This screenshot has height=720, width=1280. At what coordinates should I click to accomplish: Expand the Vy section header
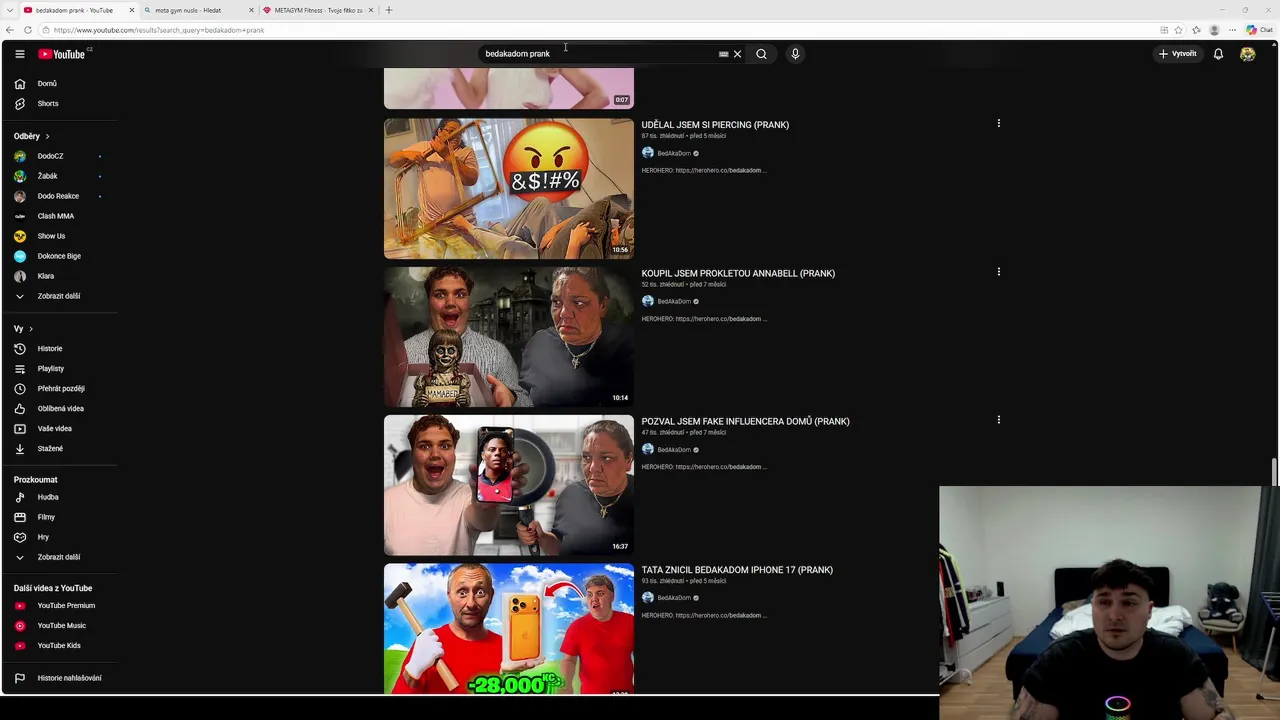pos(23,329)
